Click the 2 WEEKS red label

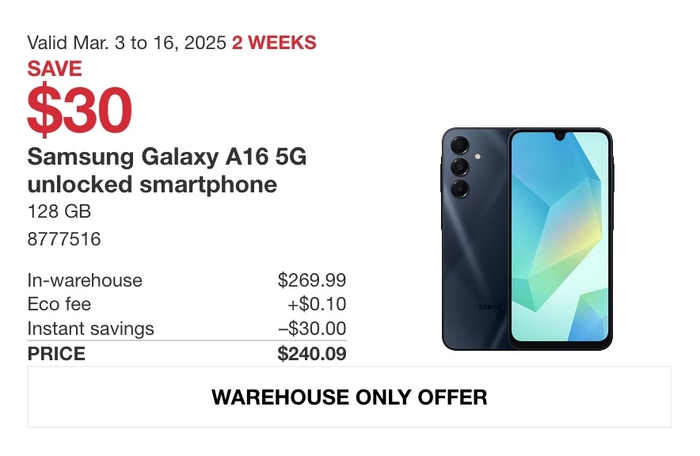[x=274, y=43]
